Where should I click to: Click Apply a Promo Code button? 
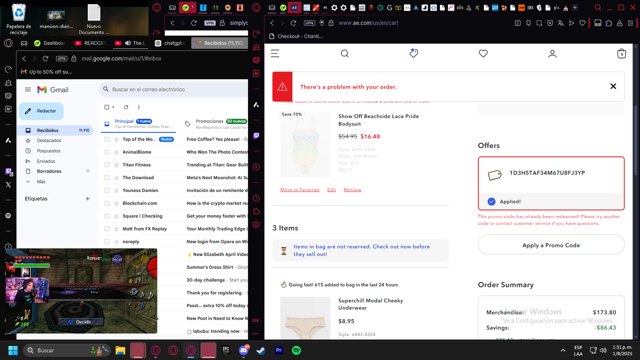tap(551, 245)
